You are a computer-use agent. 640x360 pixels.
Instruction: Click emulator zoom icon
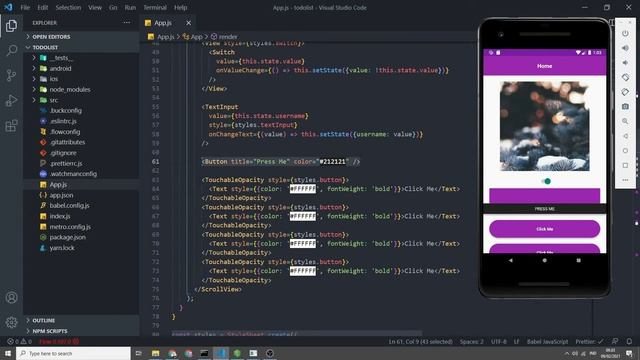coord(625,121)
